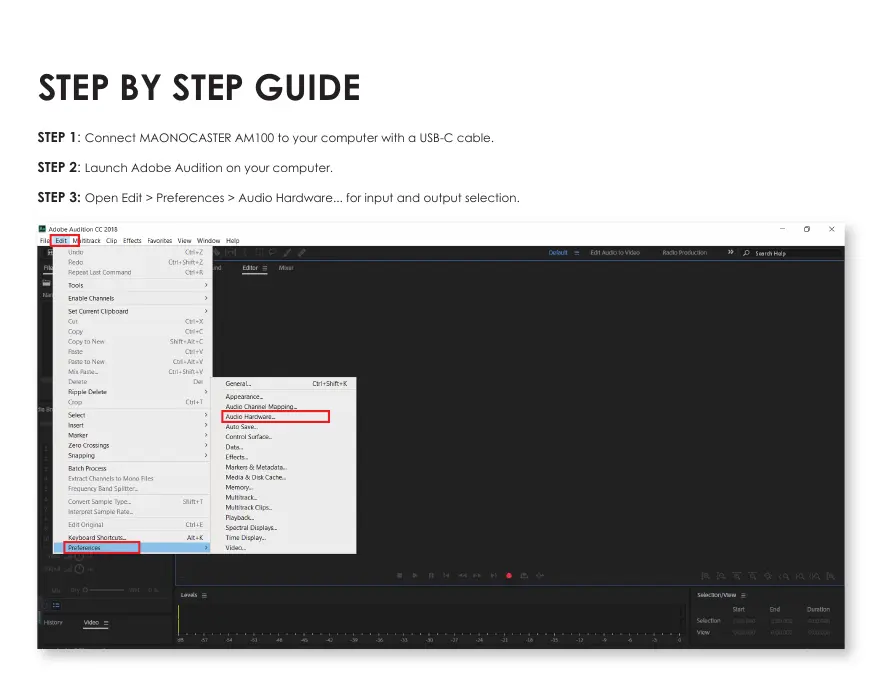Open the Editor panel menu icon
Viewport: 890px width, 692px height.
265,268
